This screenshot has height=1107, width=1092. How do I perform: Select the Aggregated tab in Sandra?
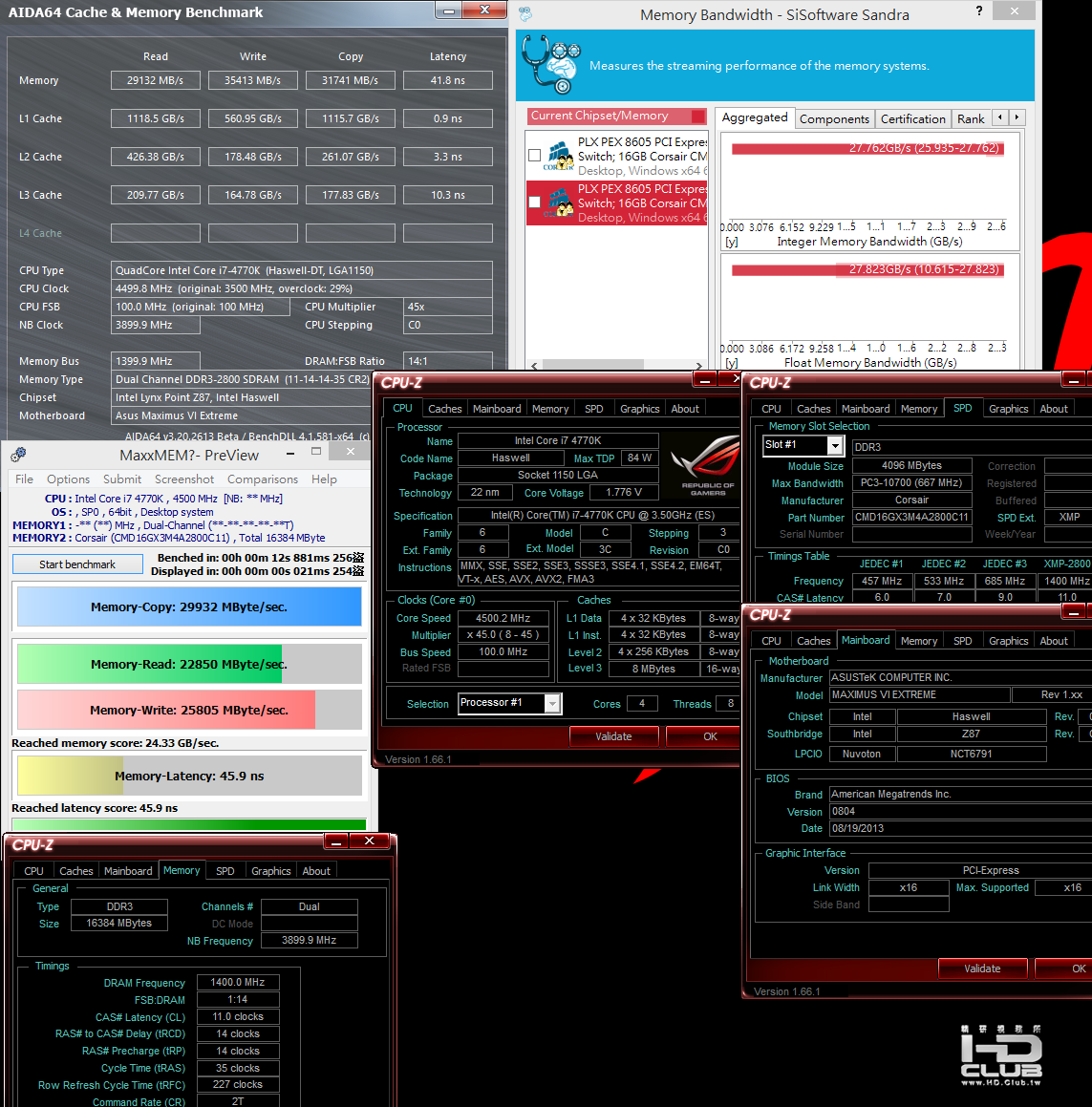pyautogui.click(x=755, y=117)
